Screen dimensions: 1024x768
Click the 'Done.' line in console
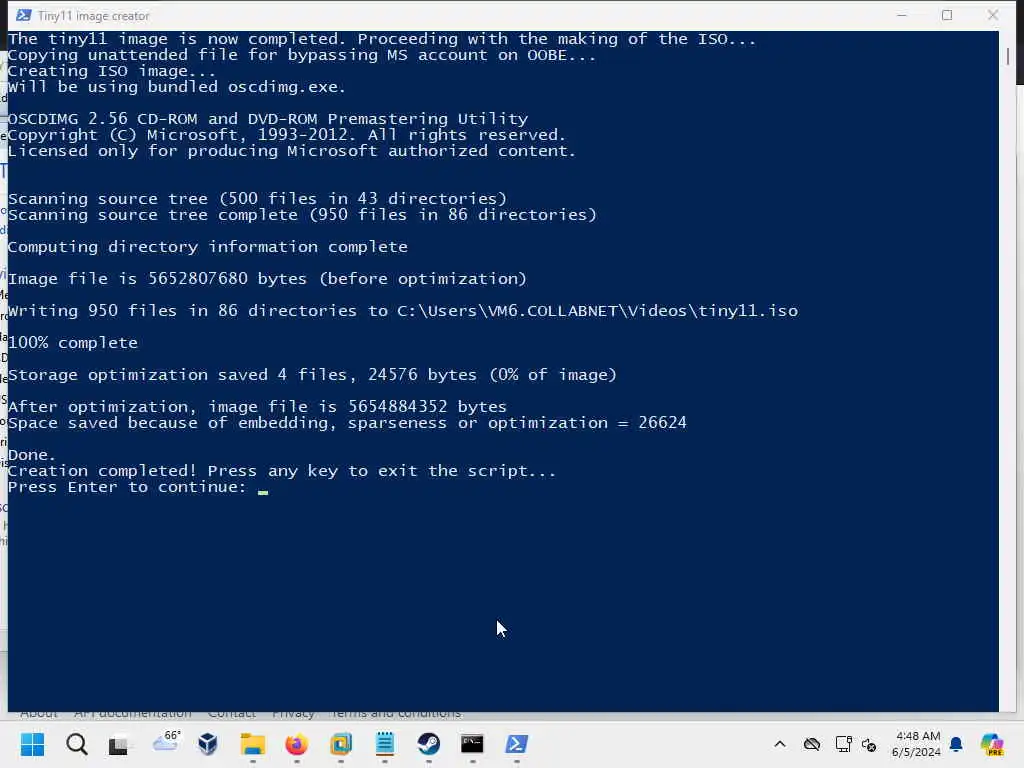(x=31, y=455)
